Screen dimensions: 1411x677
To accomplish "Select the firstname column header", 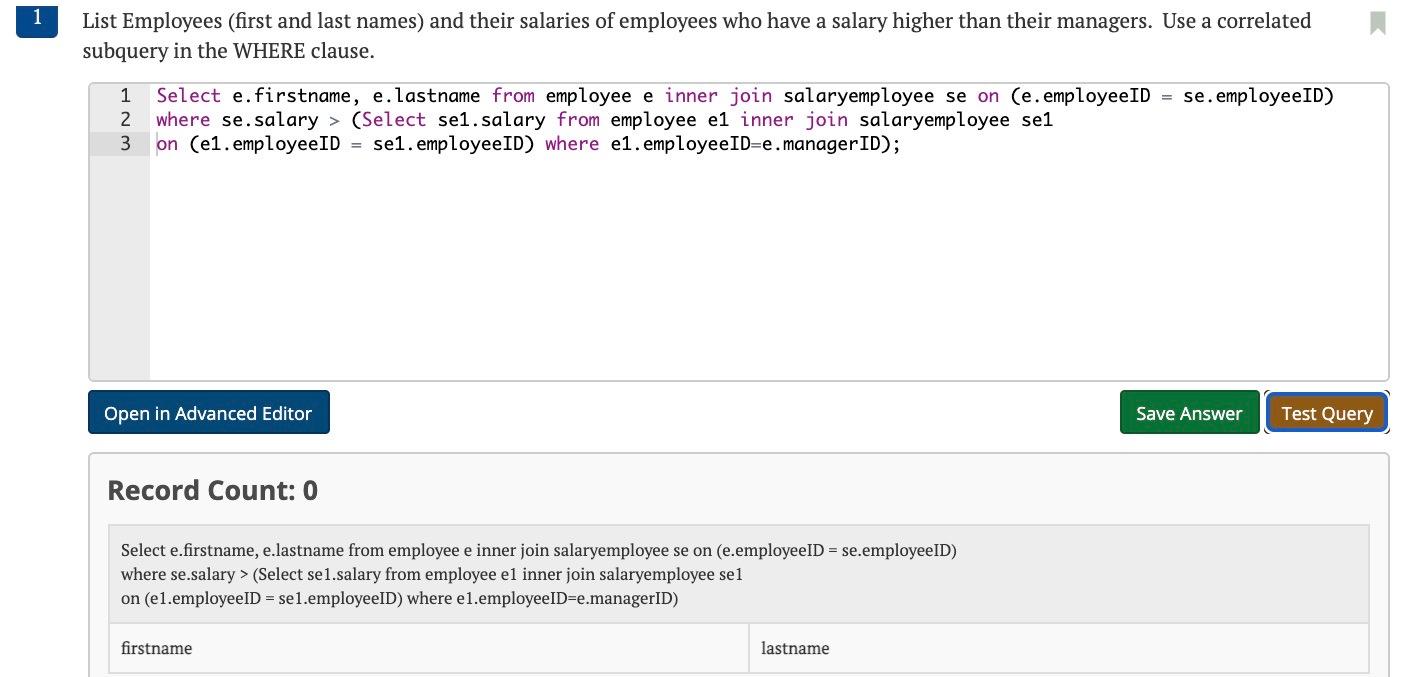I will pyautogui.click(x=156, y=648).
